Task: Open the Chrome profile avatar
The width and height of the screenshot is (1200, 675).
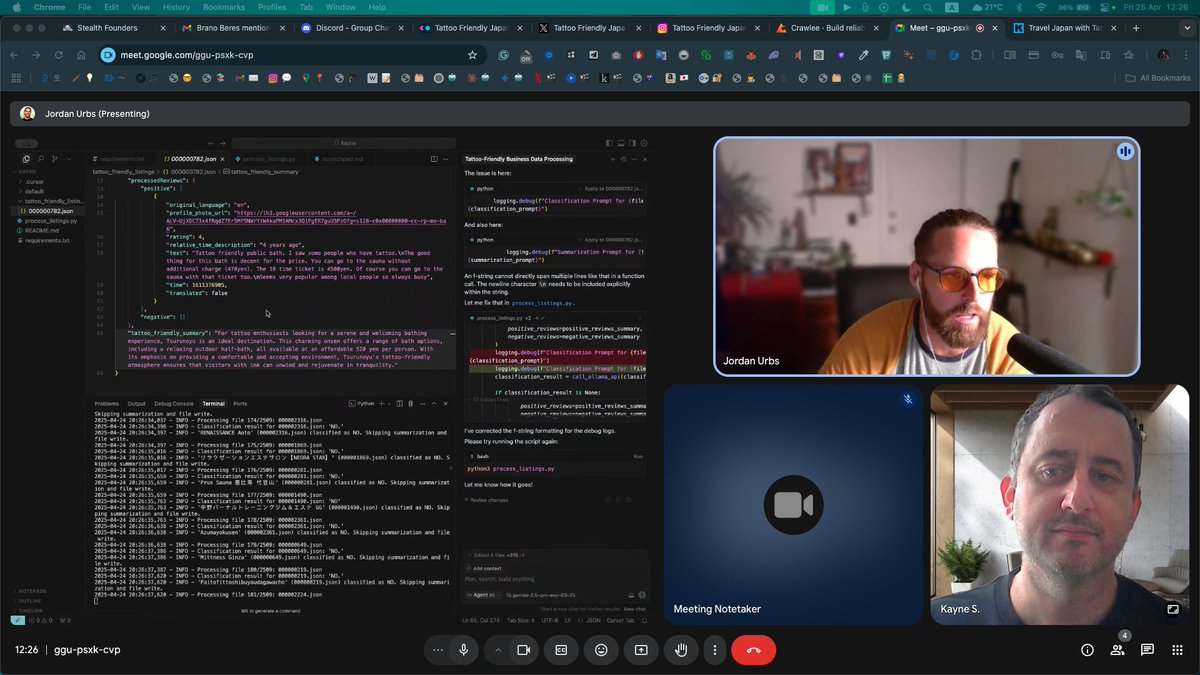Action: [x=1164, y=55]
